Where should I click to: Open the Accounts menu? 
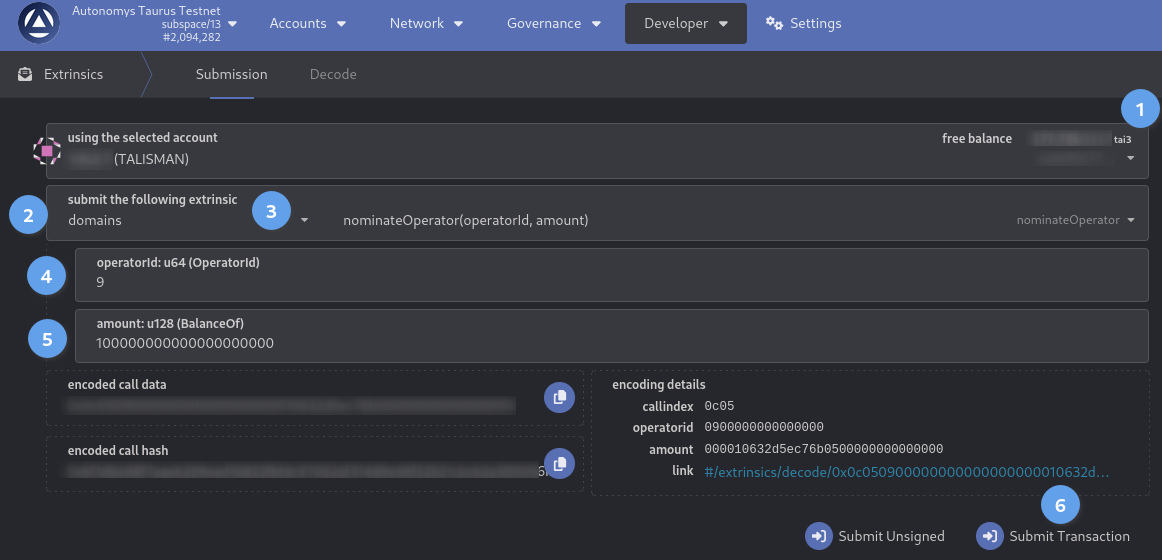coord(308,23)
